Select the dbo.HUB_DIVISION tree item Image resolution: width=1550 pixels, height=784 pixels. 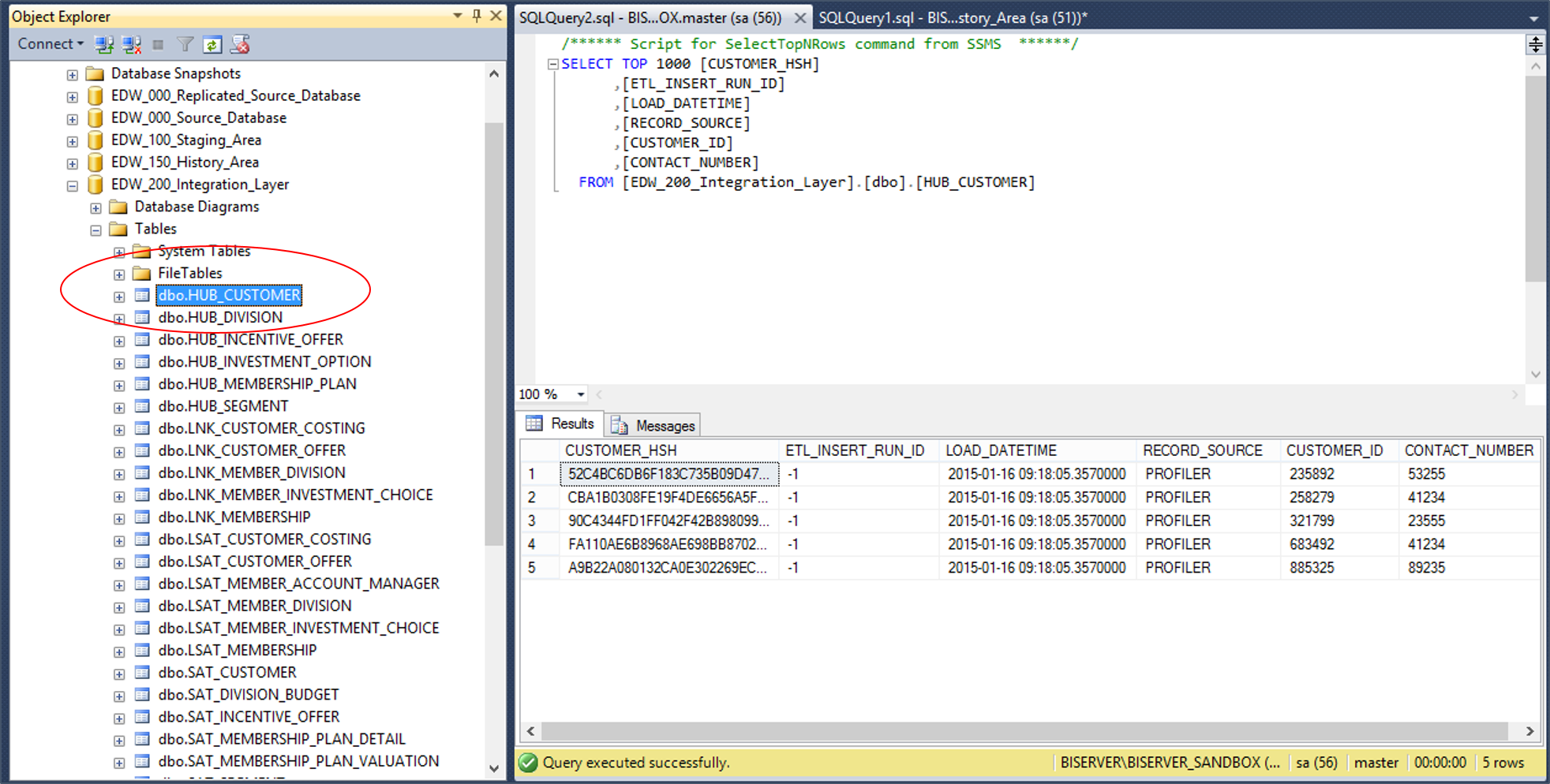(x=220, y=317)
